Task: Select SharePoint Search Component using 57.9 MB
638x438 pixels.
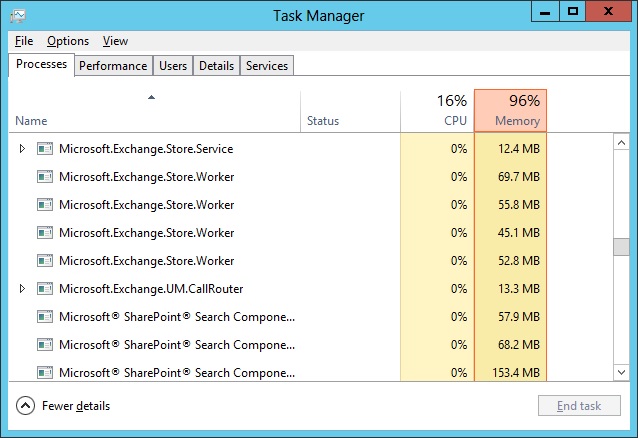Action: click(177, 317)
